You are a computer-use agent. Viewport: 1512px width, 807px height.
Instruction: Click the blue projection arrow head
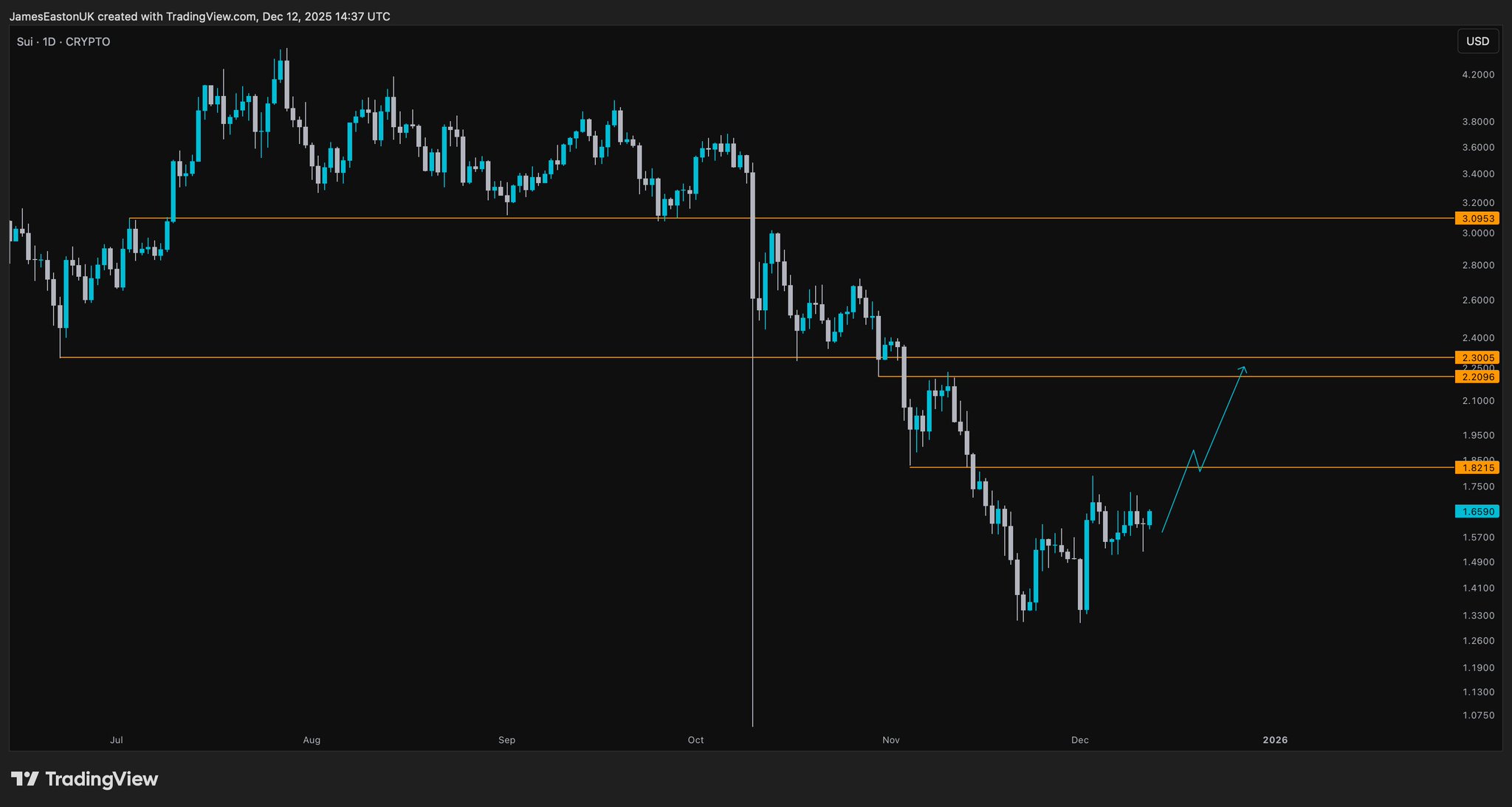[x=1244, y=368]
